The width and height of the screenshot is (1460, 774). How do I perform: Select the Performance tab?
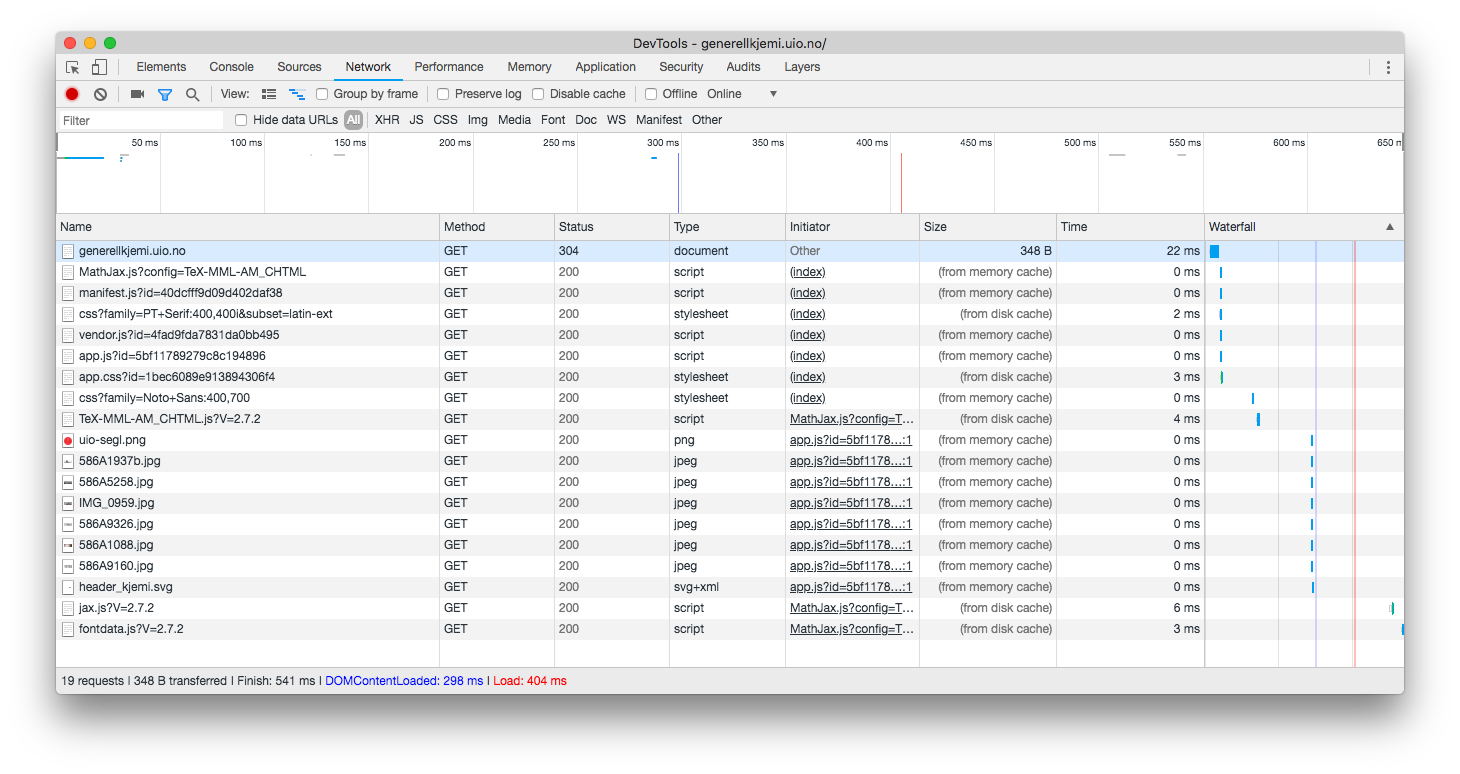click(449, 67)
